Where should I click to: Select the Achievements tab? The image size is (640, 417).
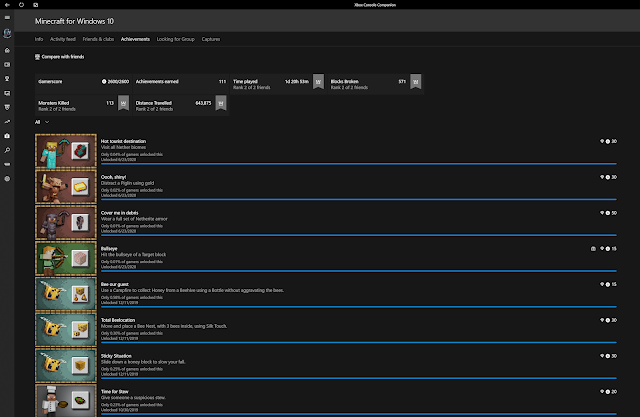[x=135, y=39]
